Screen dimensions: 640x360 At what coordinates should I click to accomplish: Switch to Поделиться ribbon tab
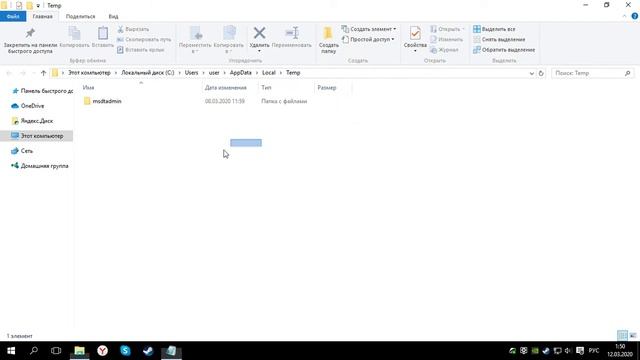click(80, 16)
